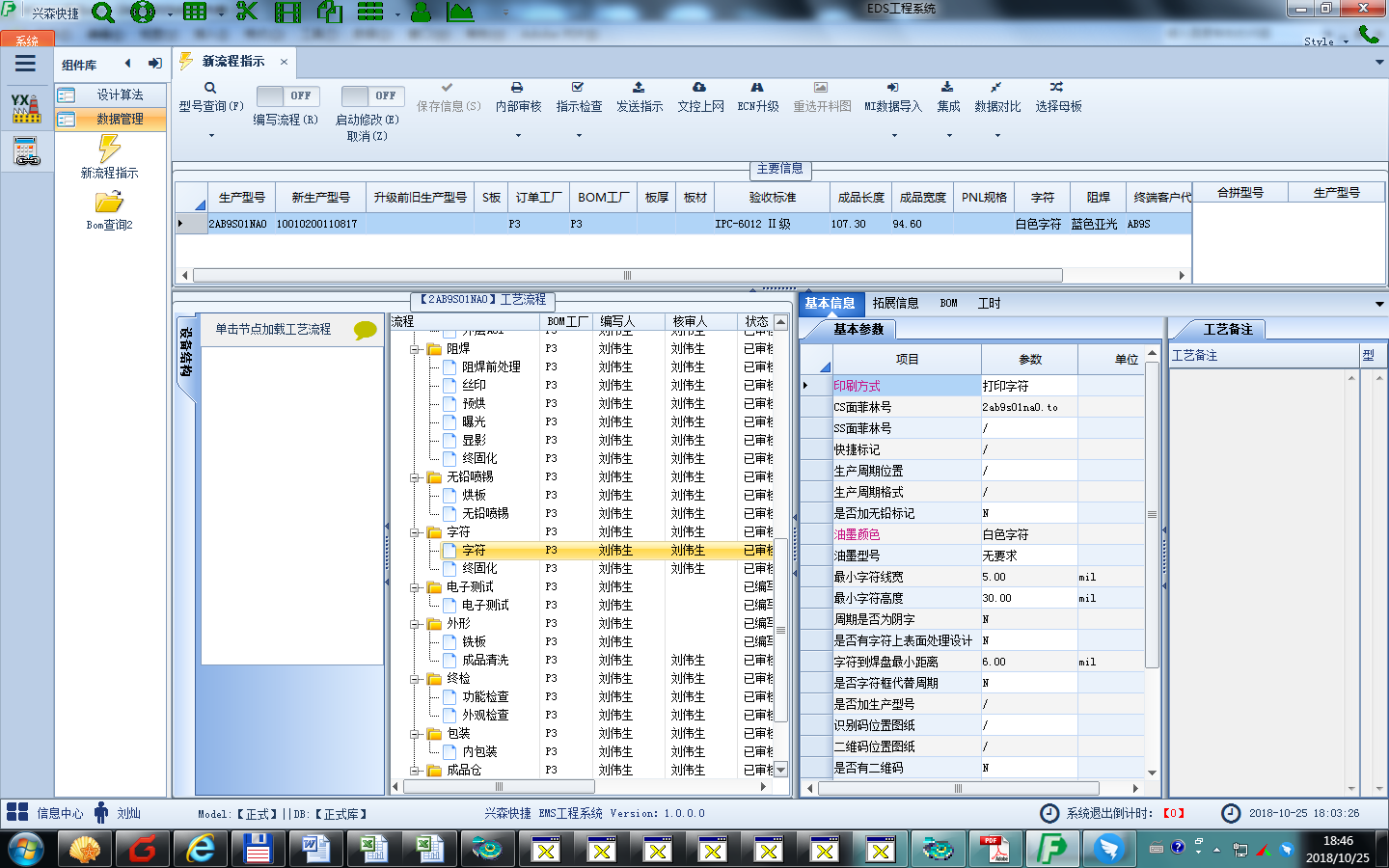
Task: Open 新流程指示 lightning shortcut
Action: pos(109,157)
